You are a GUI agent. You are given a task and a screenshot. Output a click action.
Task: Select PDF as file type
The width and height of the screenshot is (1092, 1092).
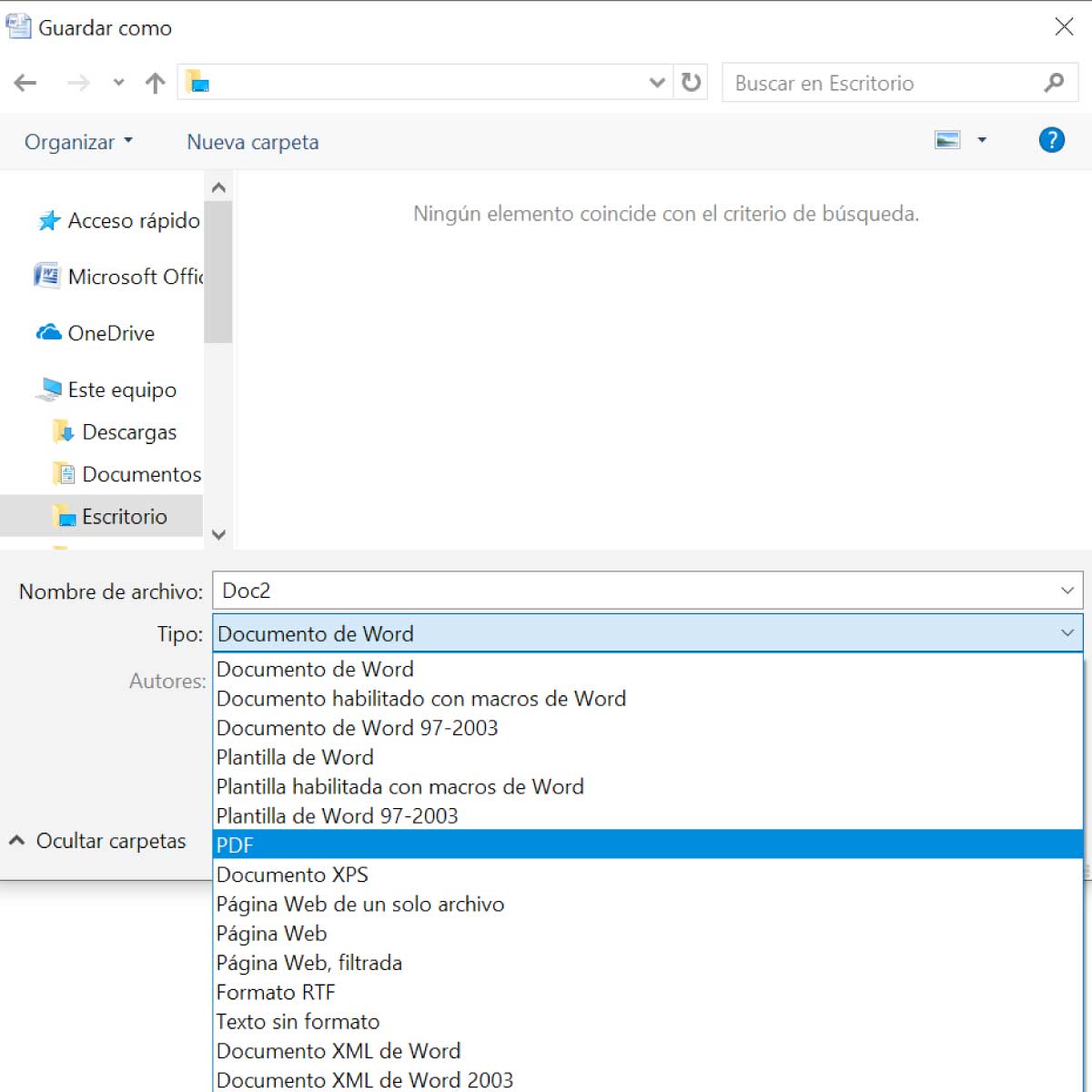point(648,844)
